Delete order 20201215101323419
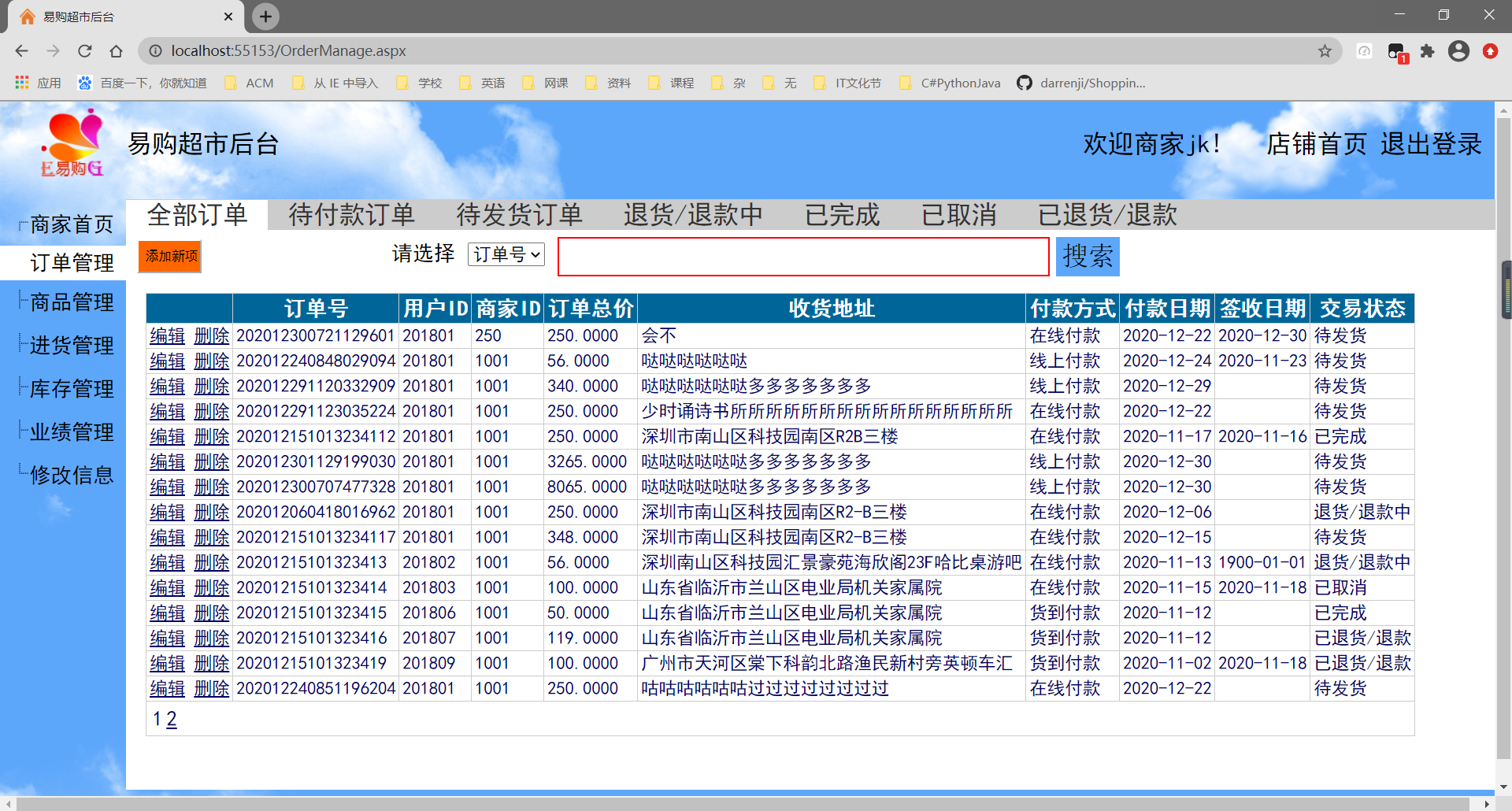The height and width of the screenshot is (811, 1512). pos(212,664)
